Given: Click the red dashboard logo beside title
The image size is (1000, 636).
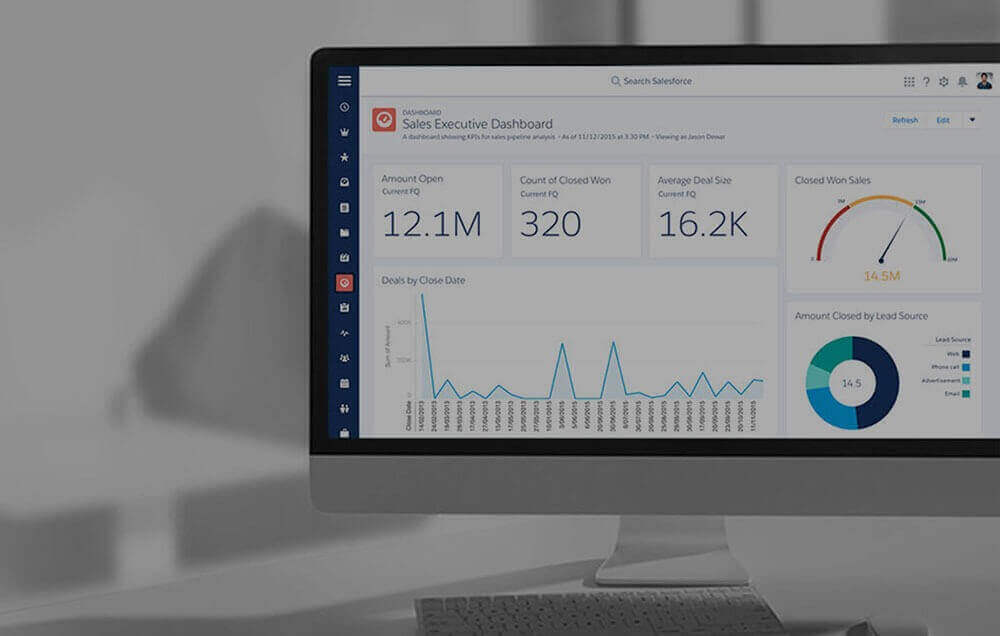Looking at the screenshot, I should coord(384,119).
